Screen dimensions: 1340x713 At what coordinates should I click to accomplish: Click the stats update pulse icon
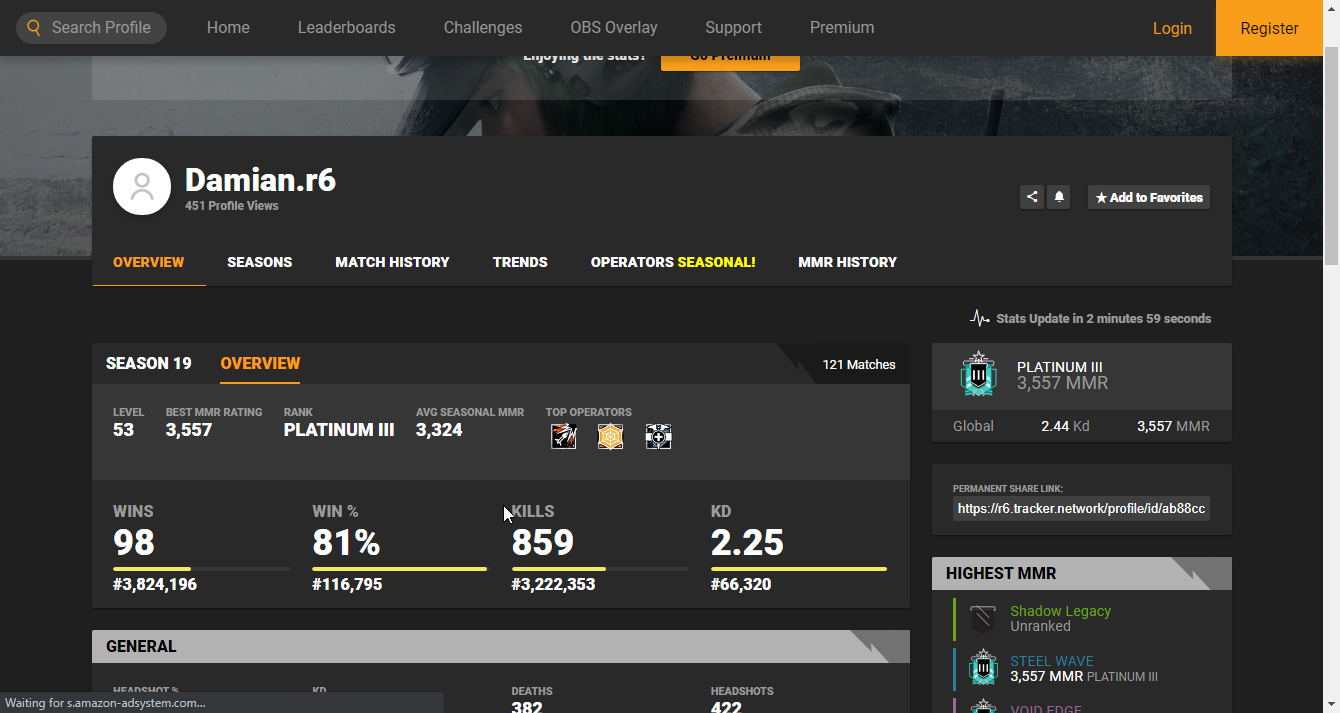(980, 319)
